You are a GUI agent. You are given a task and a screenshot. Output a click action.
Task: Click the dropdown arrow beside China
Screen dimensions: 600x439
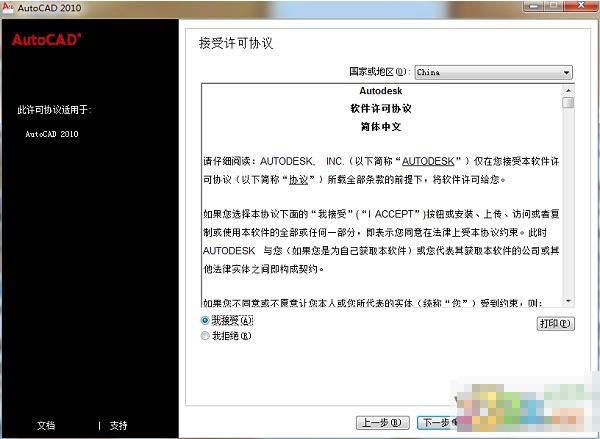(x=566, y=72)
